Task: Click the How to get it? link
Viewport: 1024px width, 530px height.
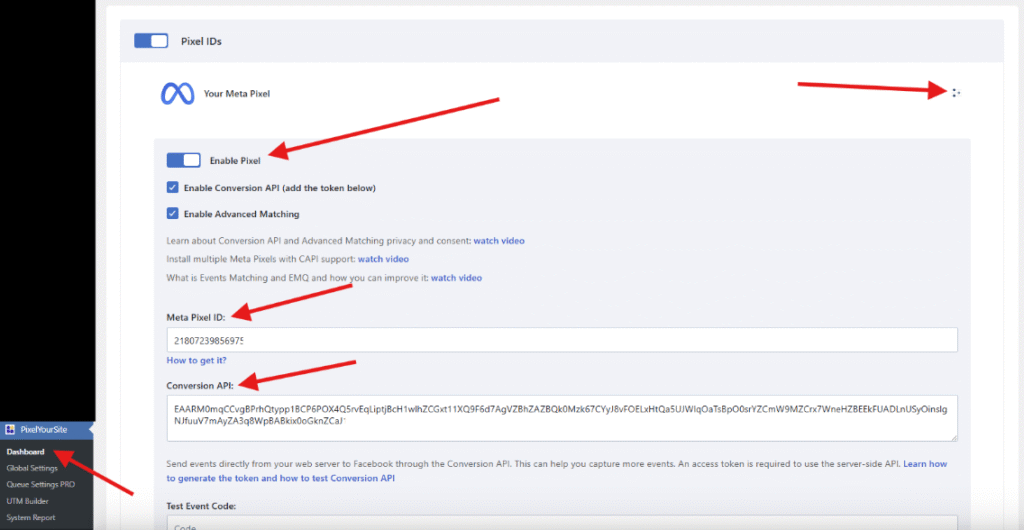Action: [x=196, y=360]
